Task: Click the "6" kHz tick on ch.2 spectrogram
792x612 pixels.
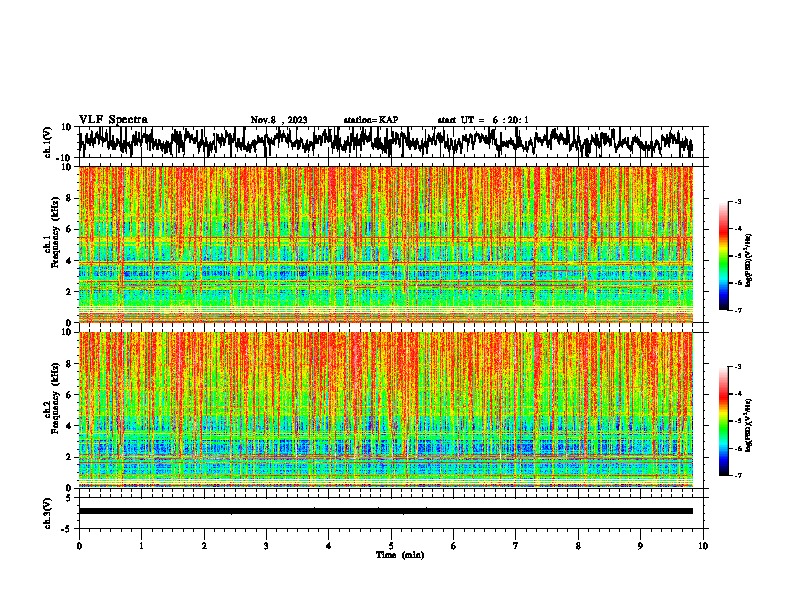Action: click(70, 394)
